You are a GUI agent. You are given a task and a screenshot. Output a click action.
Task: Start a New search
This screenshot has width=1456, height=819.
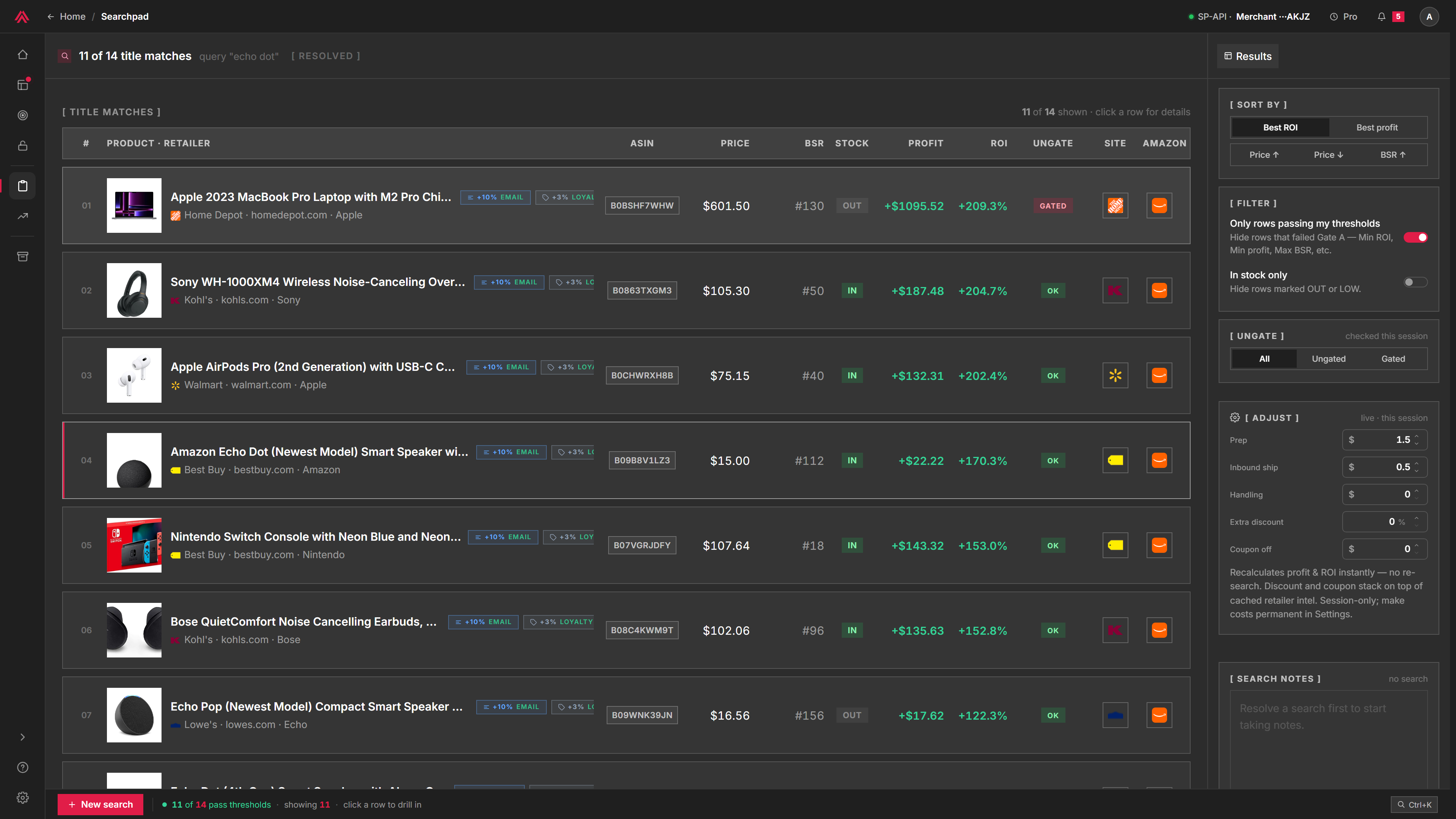(100, 804)
